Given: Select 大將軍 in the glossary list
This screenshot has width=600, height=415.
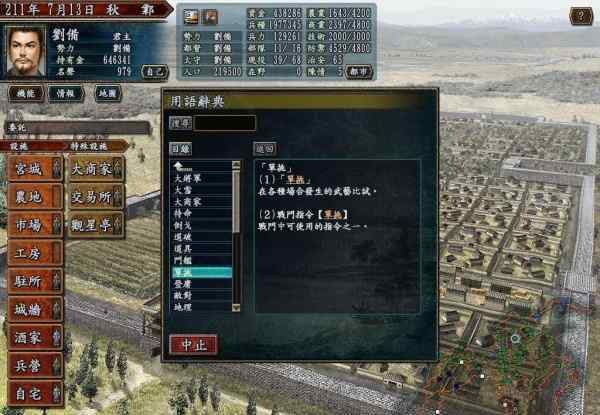Looking at the screenshot, I should (x=201, y=178).
